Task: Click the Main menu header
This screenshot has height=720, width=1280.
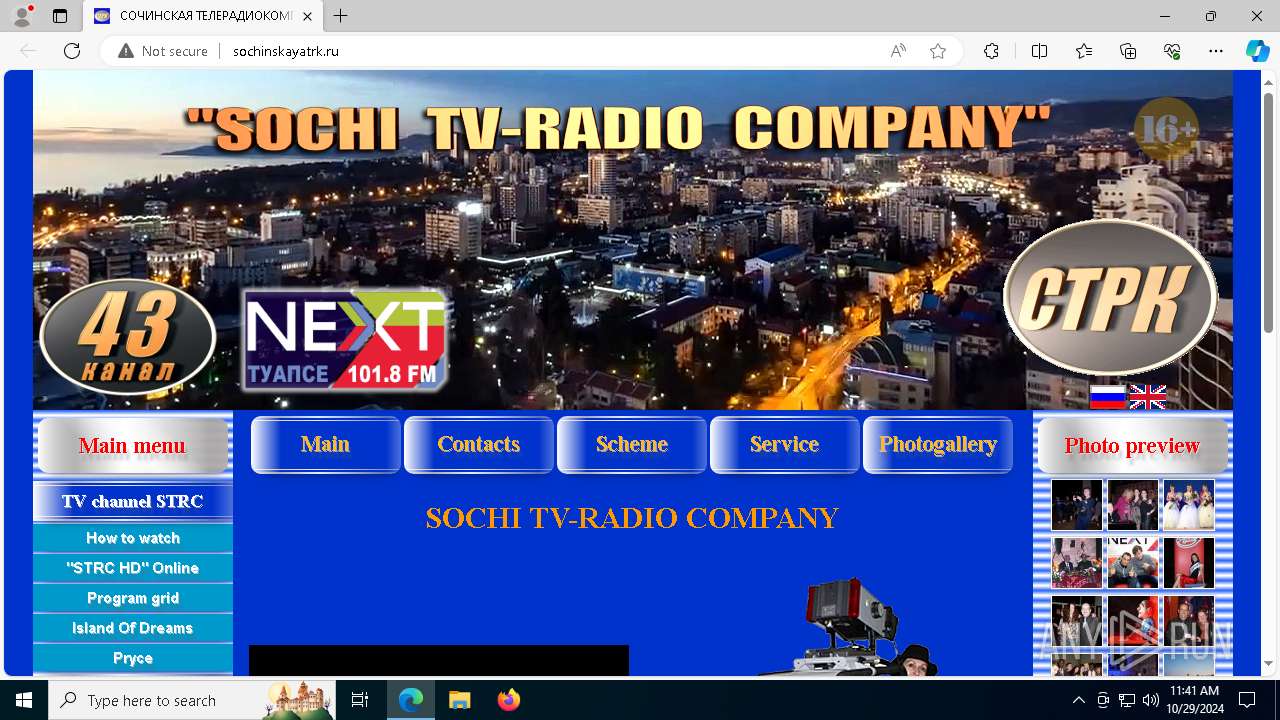Action: coord(133,446)
